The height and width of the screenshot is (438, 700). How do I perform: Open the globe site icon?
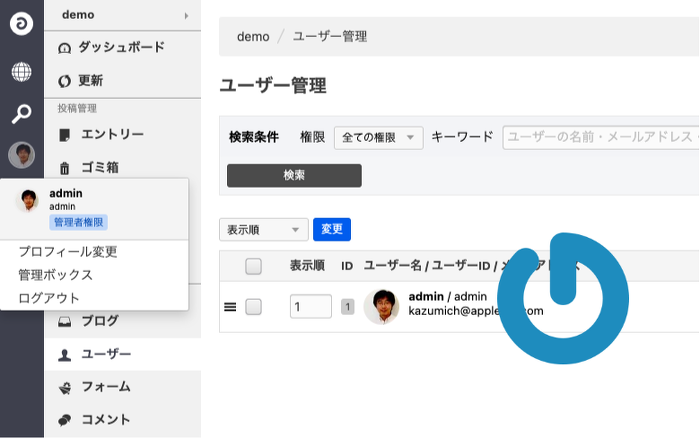pos(21,71)
